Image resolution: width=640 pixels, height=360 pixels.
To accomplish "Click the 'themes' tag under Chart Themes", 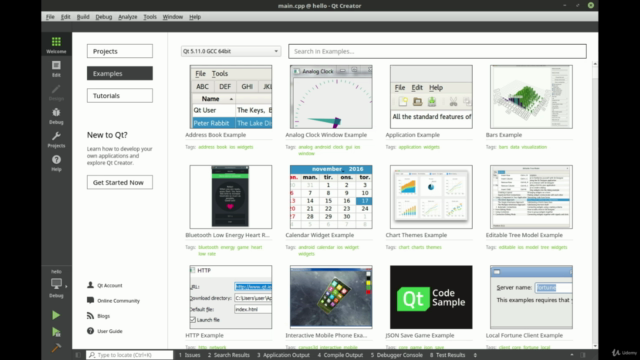I will (x=433, y=247).
